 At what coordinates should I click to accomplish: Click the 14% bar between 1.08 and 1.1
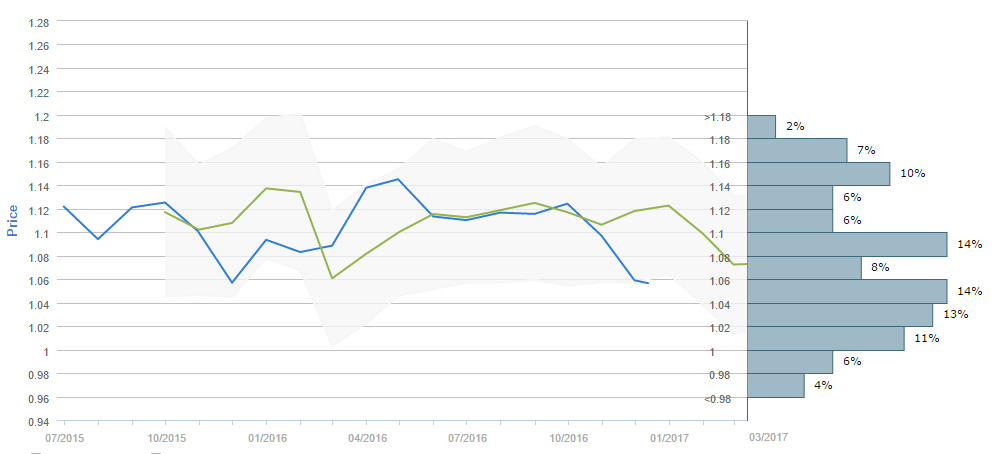(x=847, y=244)
